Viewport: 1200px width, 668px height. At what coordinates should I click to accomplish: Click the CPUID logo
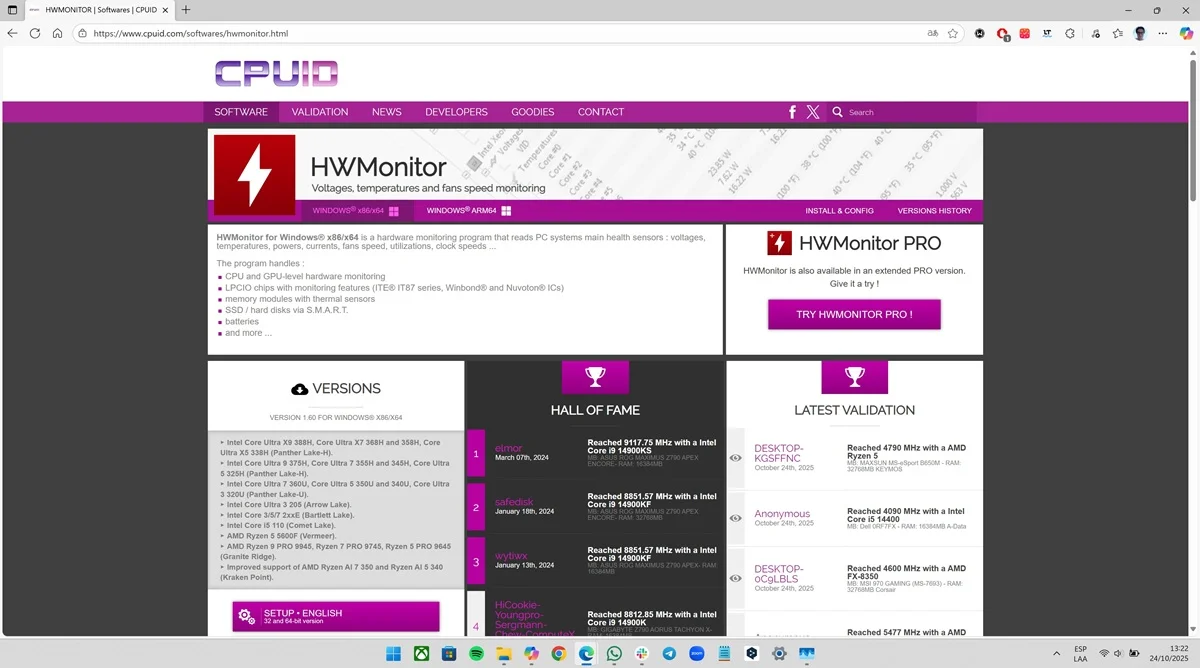[x=276, y=73]
